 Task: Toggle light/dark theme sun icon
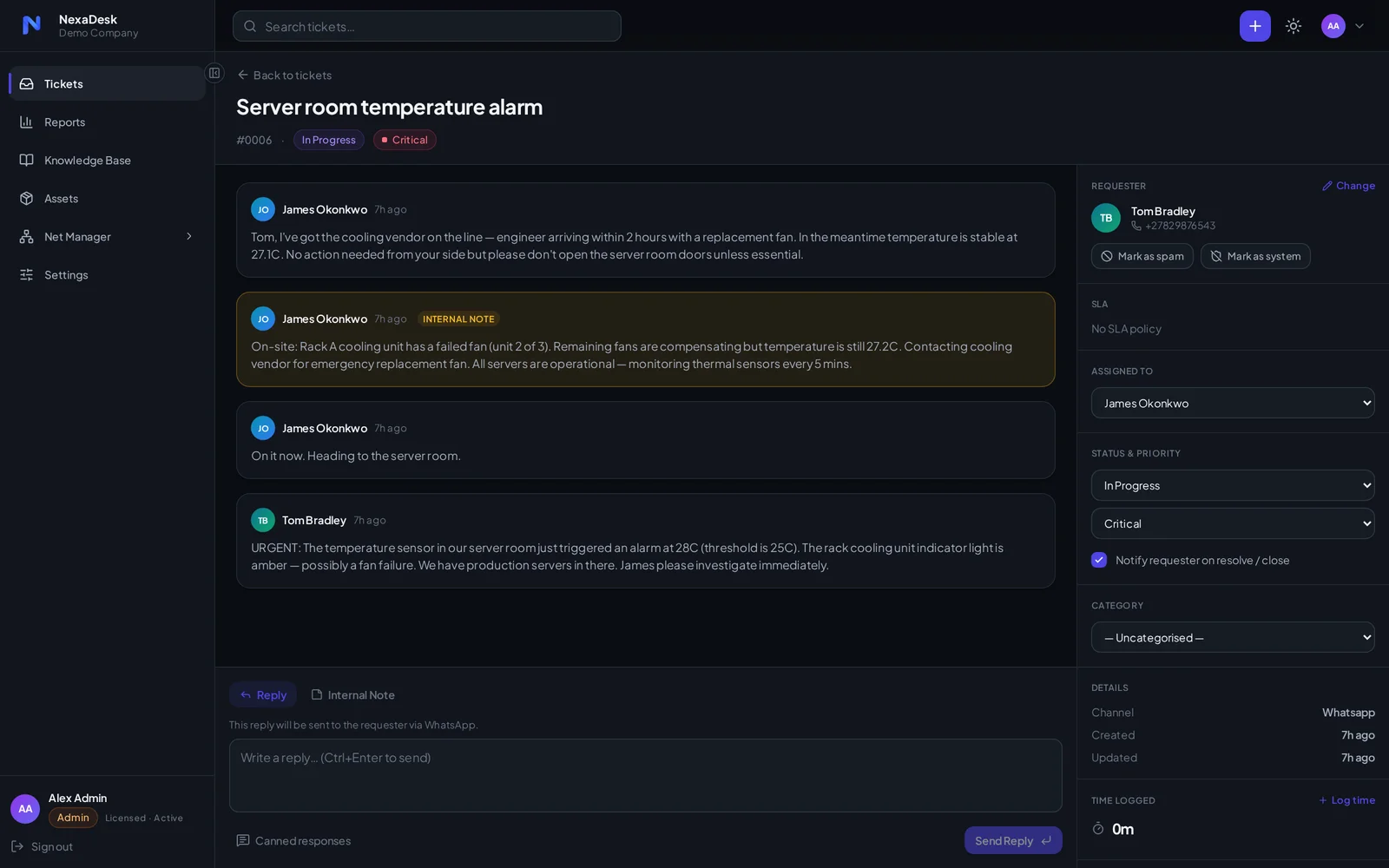pos(1294,26)
